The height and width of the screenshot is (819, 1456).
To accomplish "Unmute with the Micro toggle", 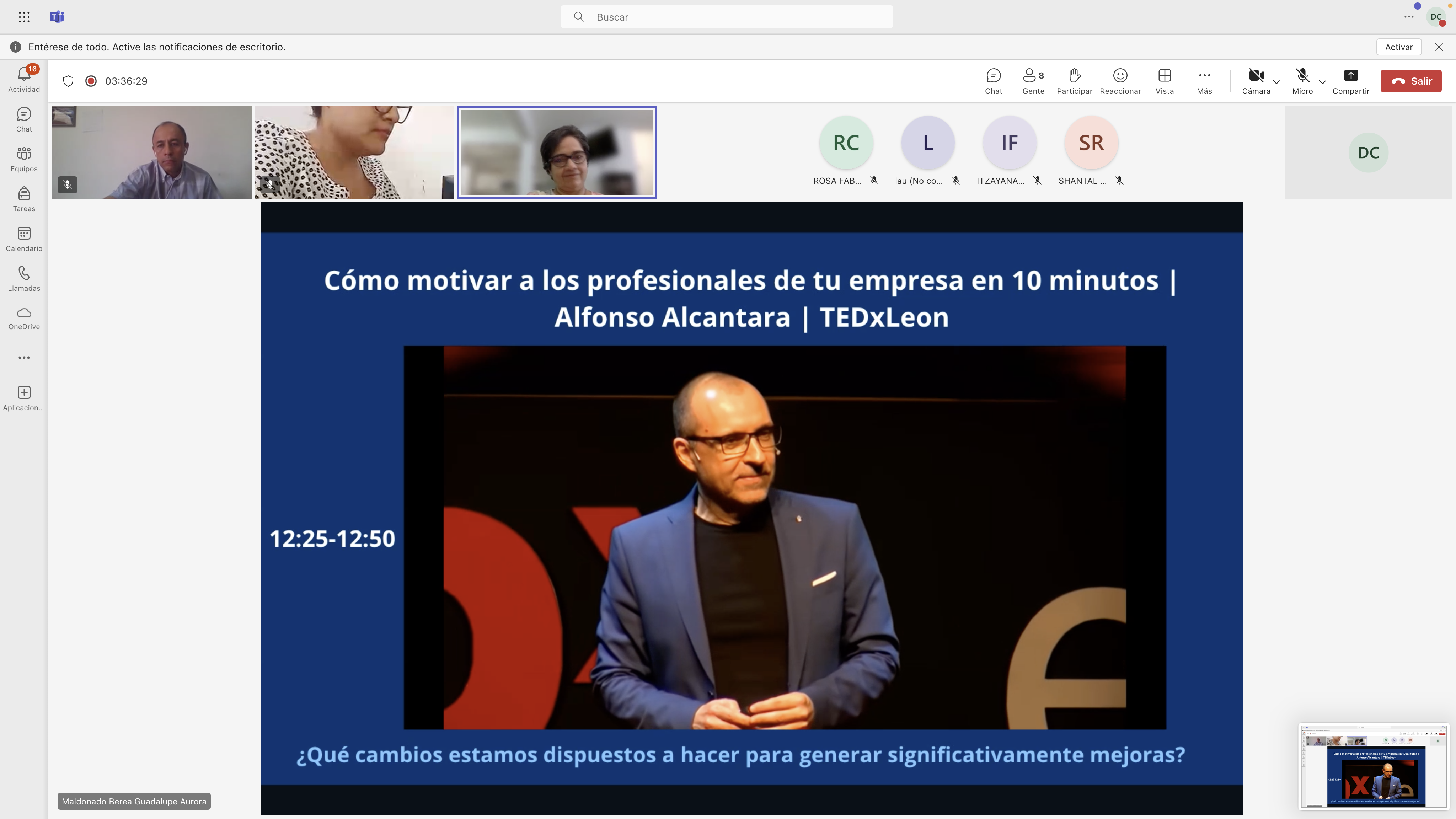I will 1302,81.
